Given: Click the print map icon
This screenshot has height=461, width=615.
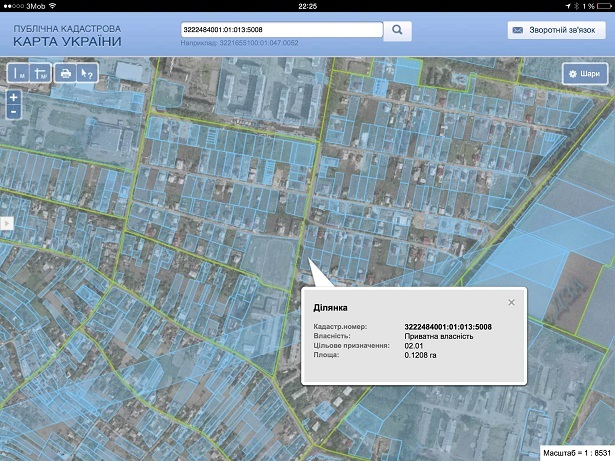Looking at the screenshot, I should (66, 73).
